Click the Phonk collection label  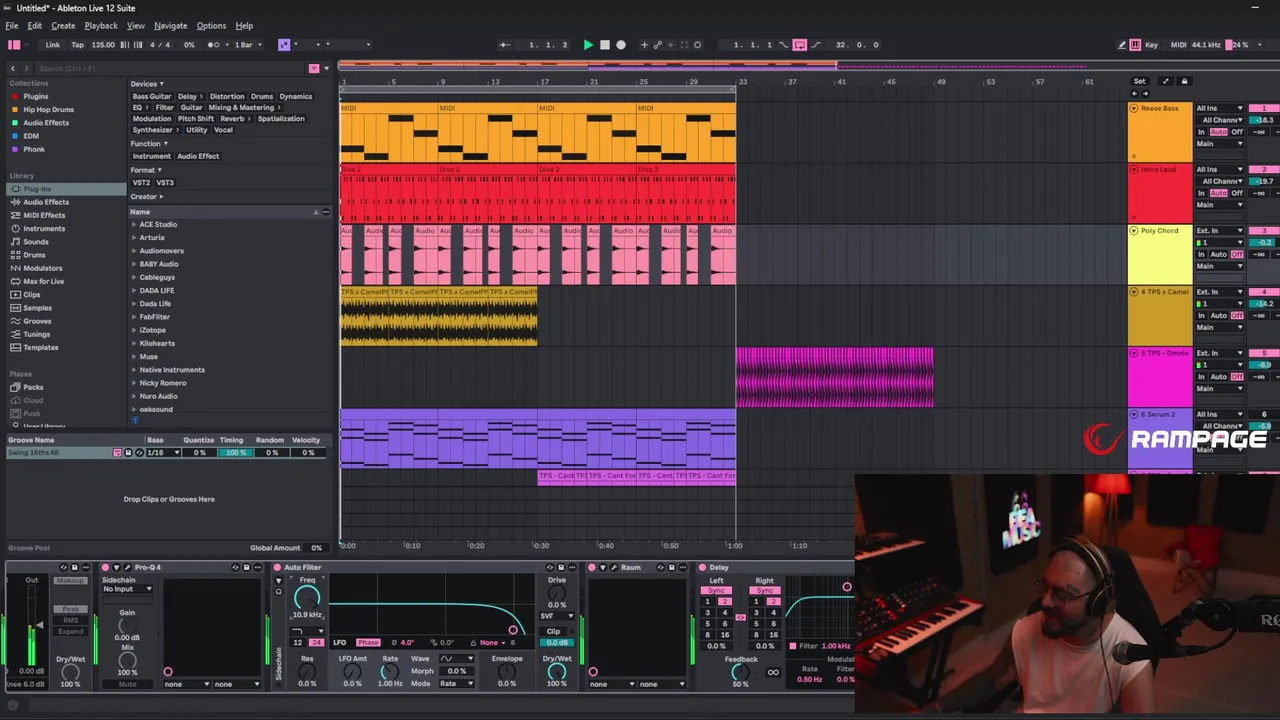tap(34, 149)
